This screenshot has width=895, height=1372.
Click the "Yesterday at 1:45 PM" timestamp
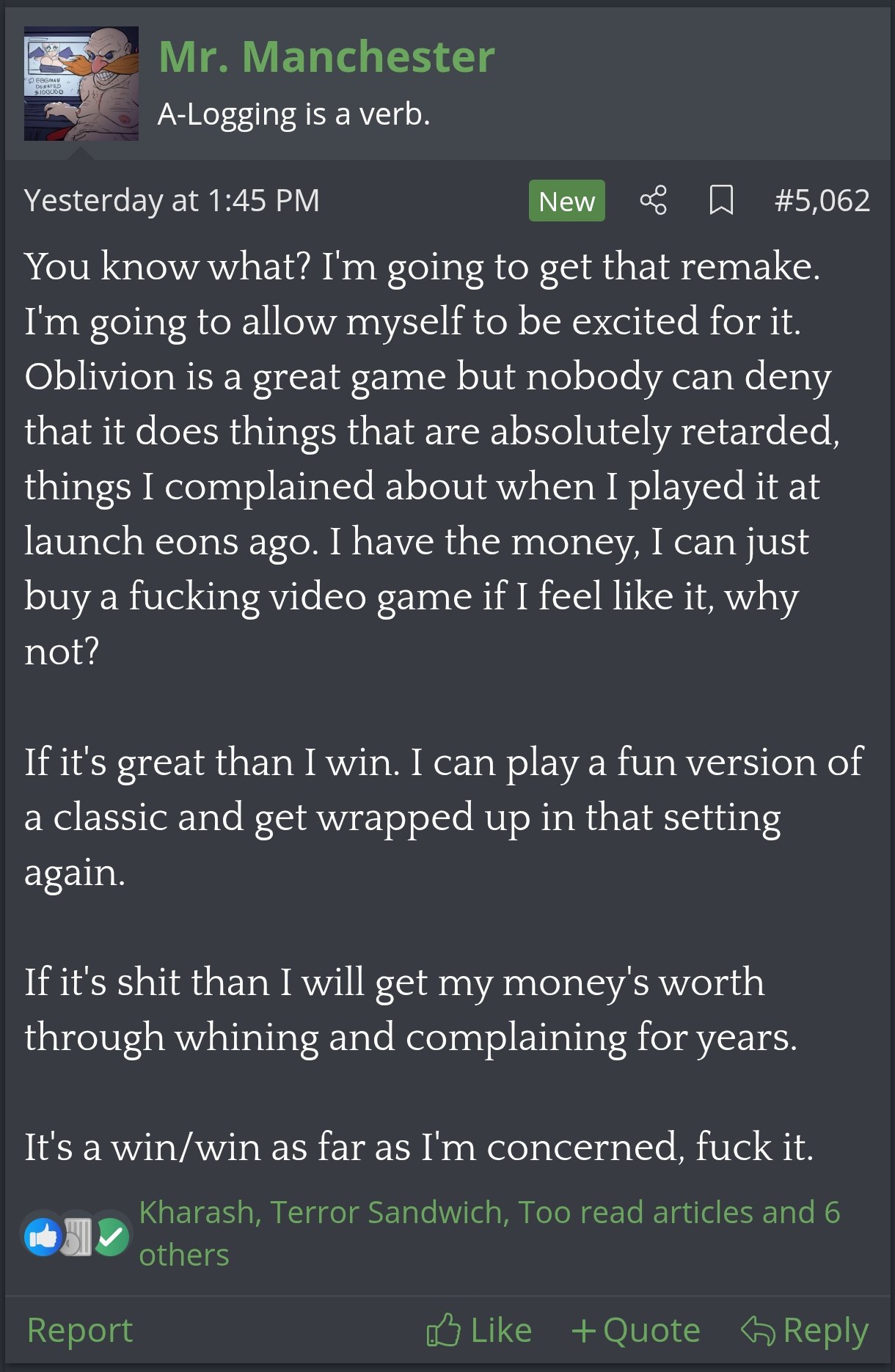[x=172, y=200]
